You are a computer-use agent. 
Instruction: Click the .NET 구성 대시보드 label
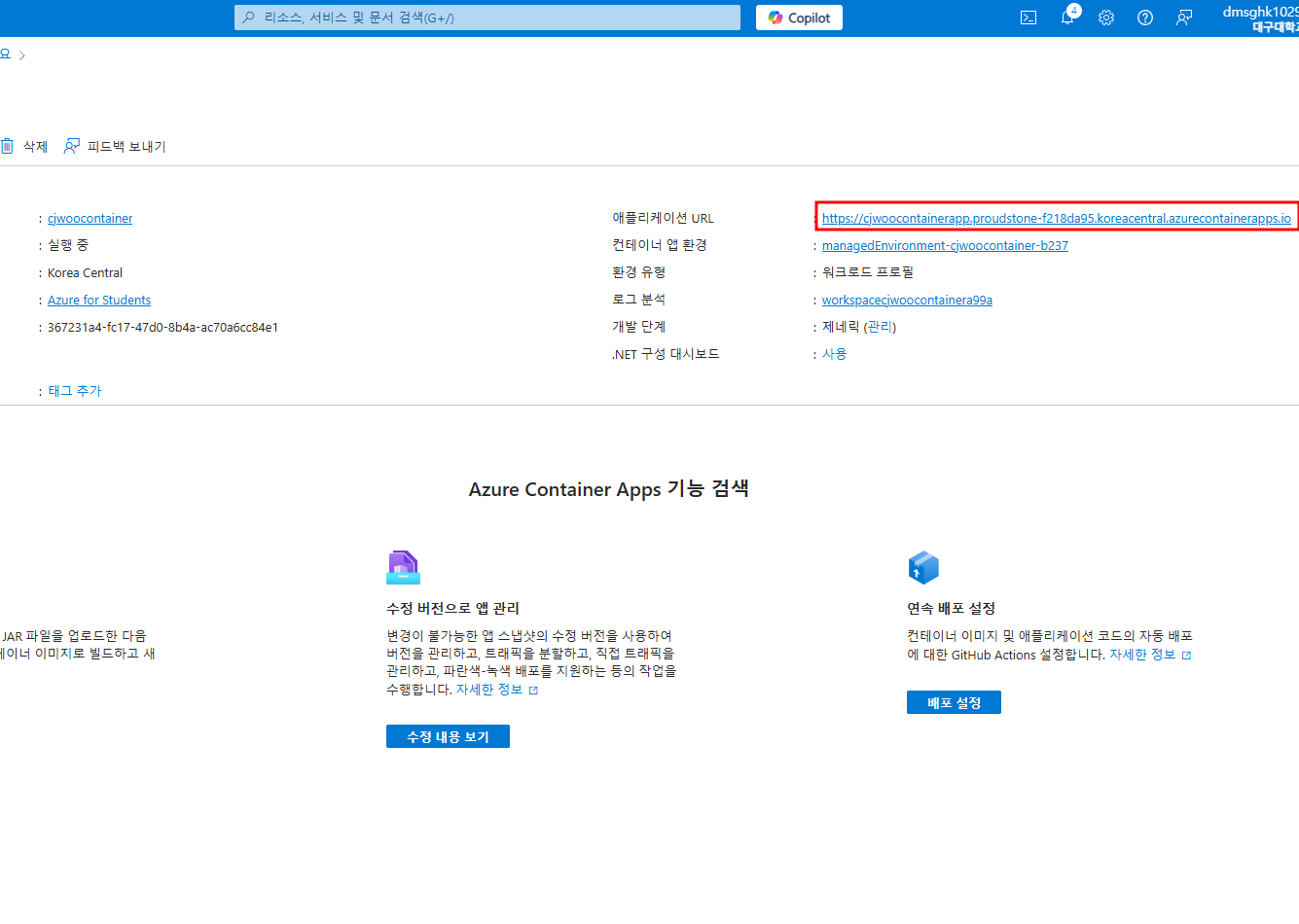tap(666, 354)
